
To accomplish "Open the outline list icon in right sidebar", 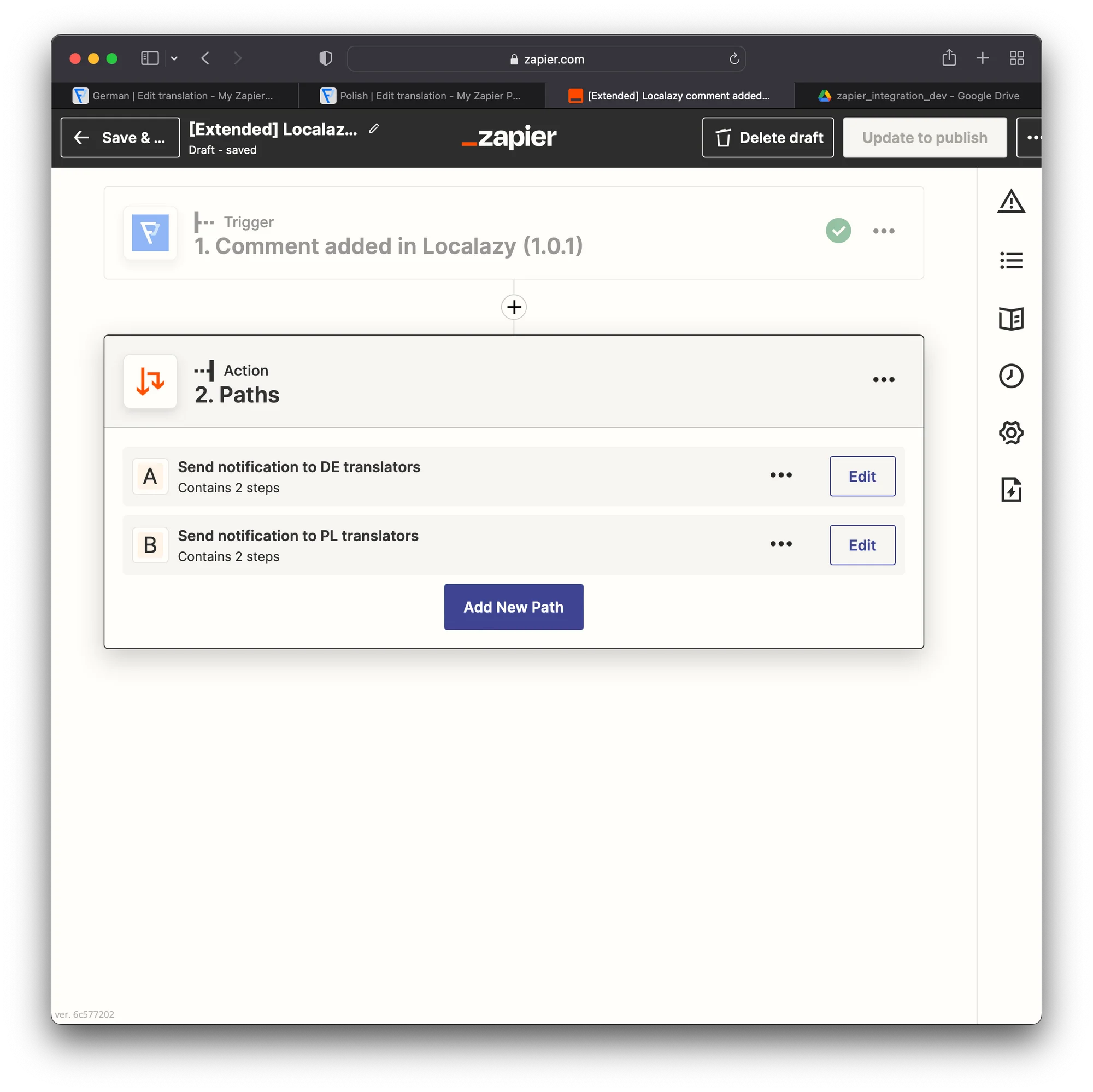I will [1010, 260].
